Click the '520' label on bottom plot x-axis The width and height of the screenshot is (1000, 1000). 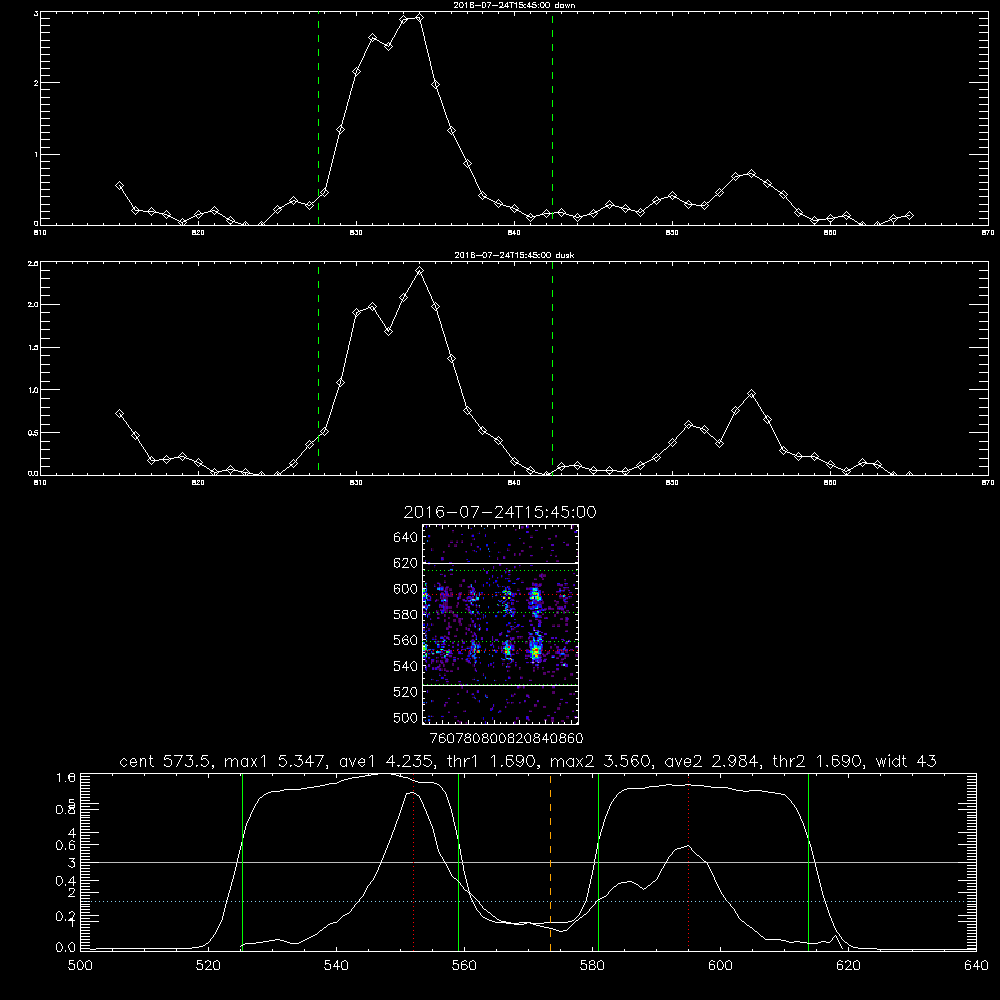pos(208,966)
